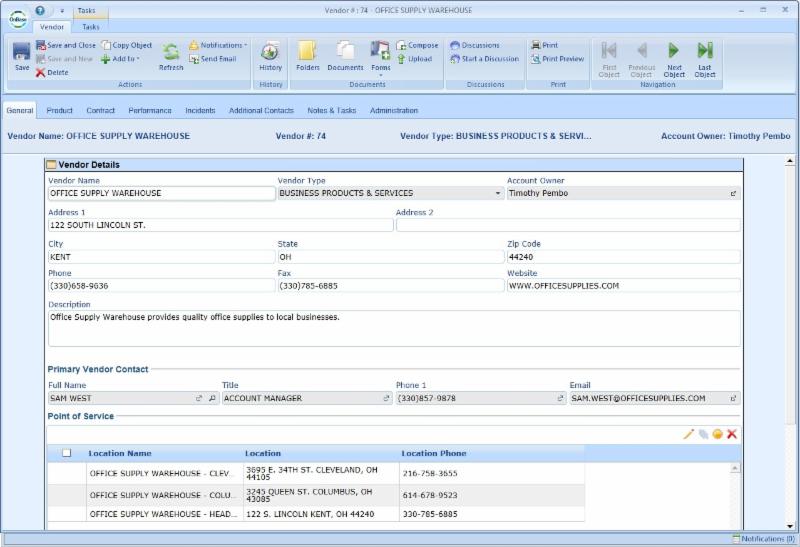Toggle the select-all checkbox in locations header
Viewport: 800px width, 547px height.
click(67, 453)
